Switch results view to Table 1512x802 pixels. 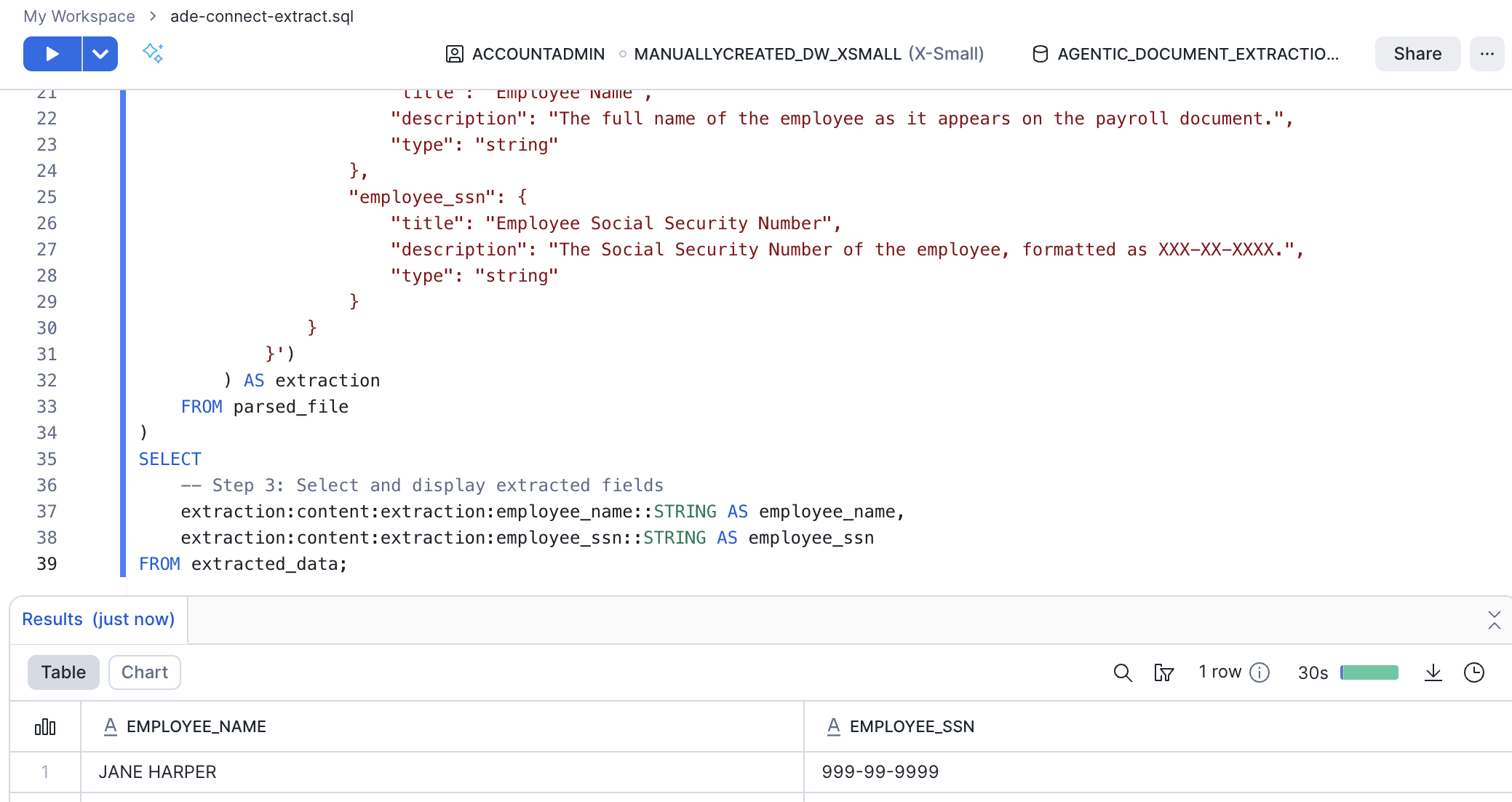[63, 672]
